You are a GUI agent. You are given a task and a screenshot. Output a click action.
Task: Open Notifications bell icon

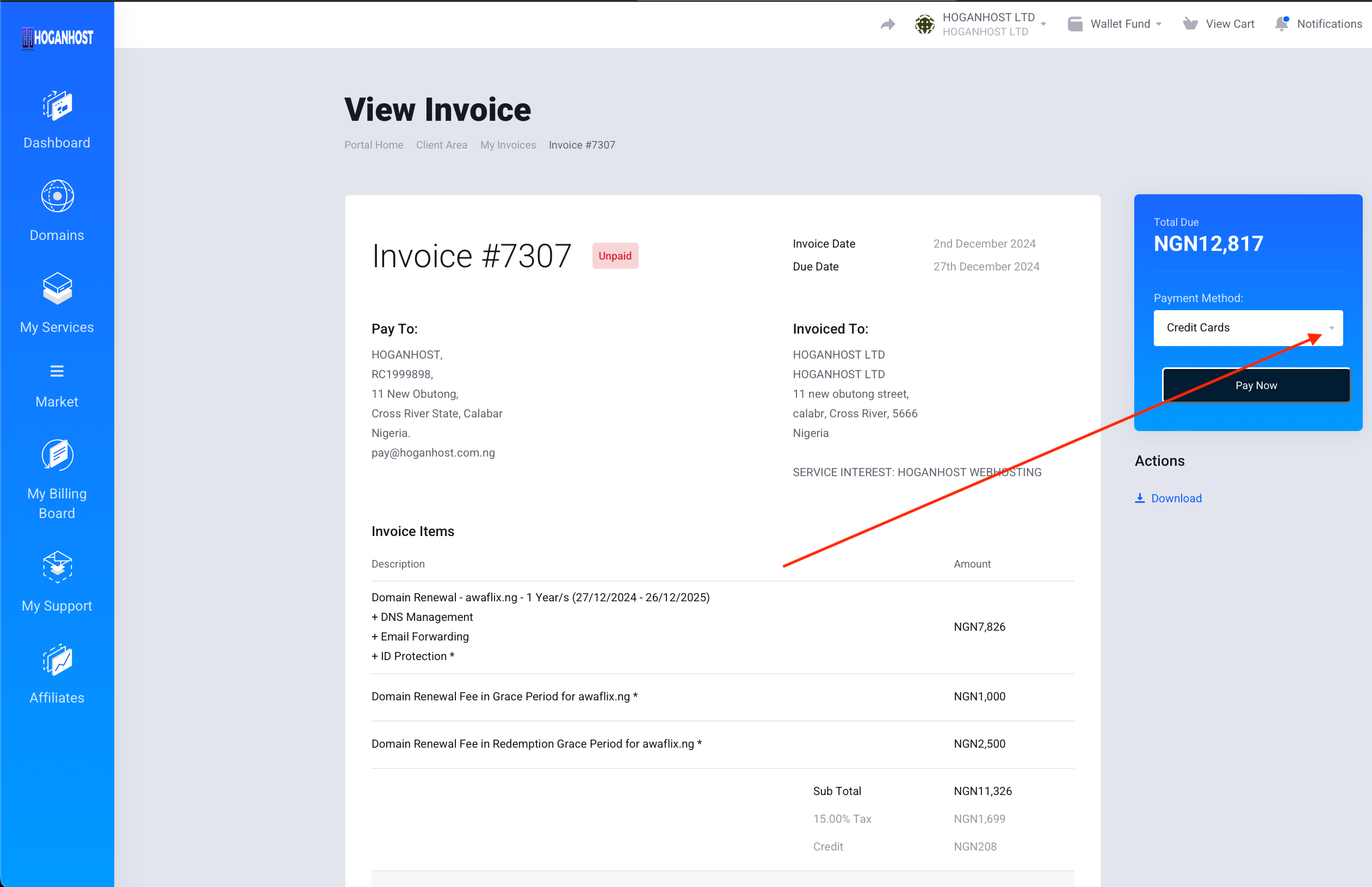1282,24
